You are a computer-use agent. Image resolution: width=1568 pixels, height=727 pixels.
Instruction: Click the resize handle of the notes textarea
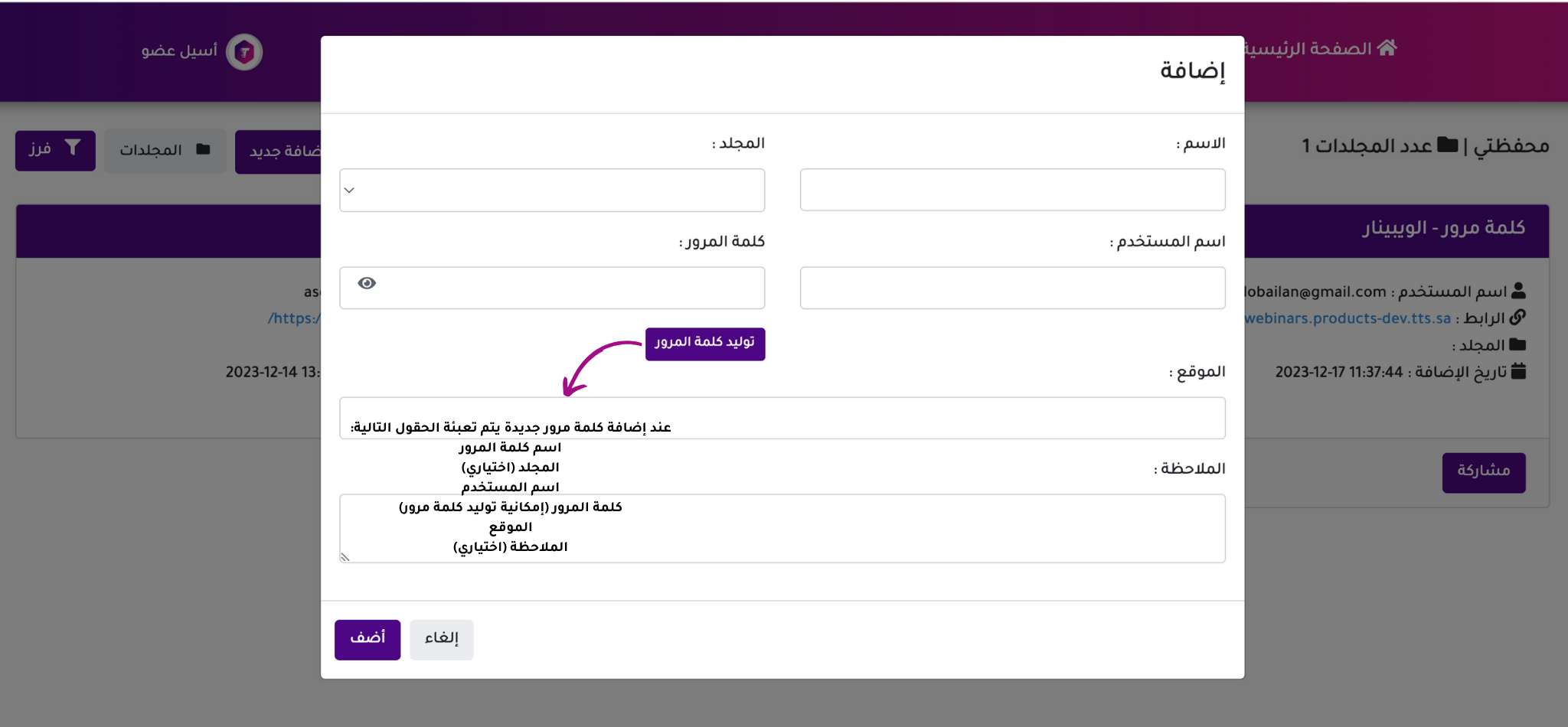345,557
